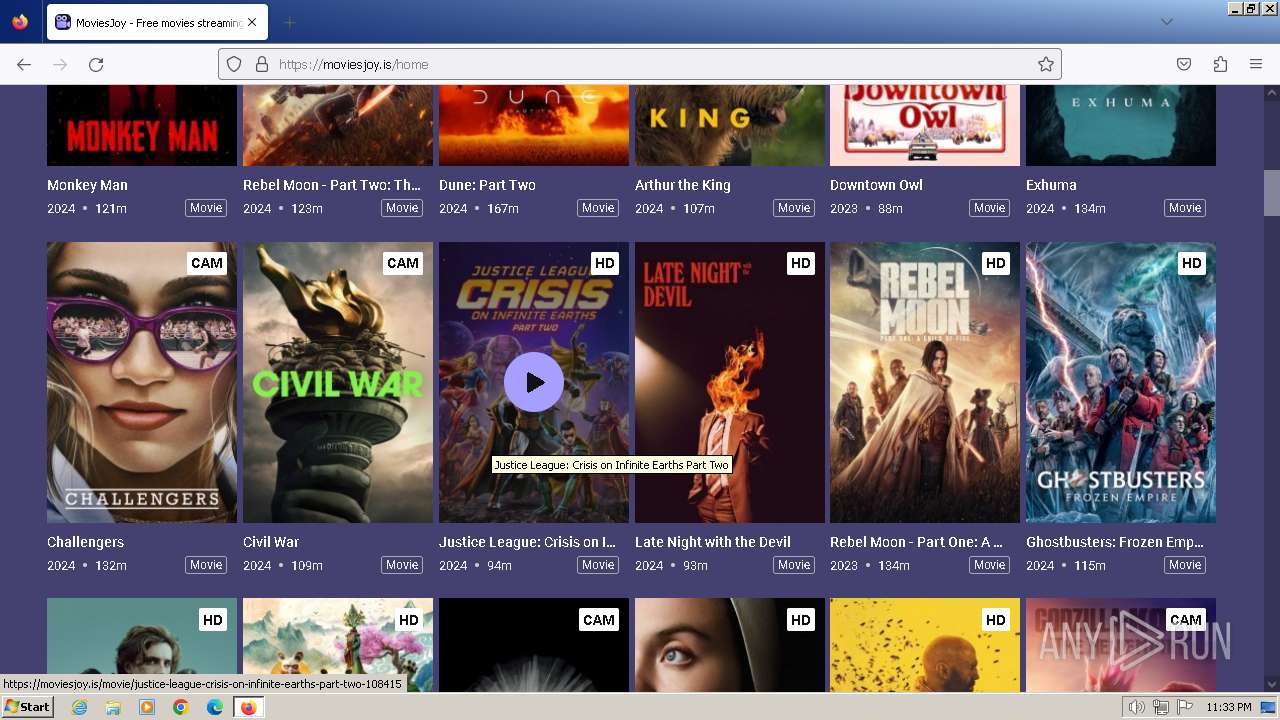The image size is (1280, 720).
Task: Click the Movie tag under Late Night with the Devil
Action: click(x=794, y=565)
